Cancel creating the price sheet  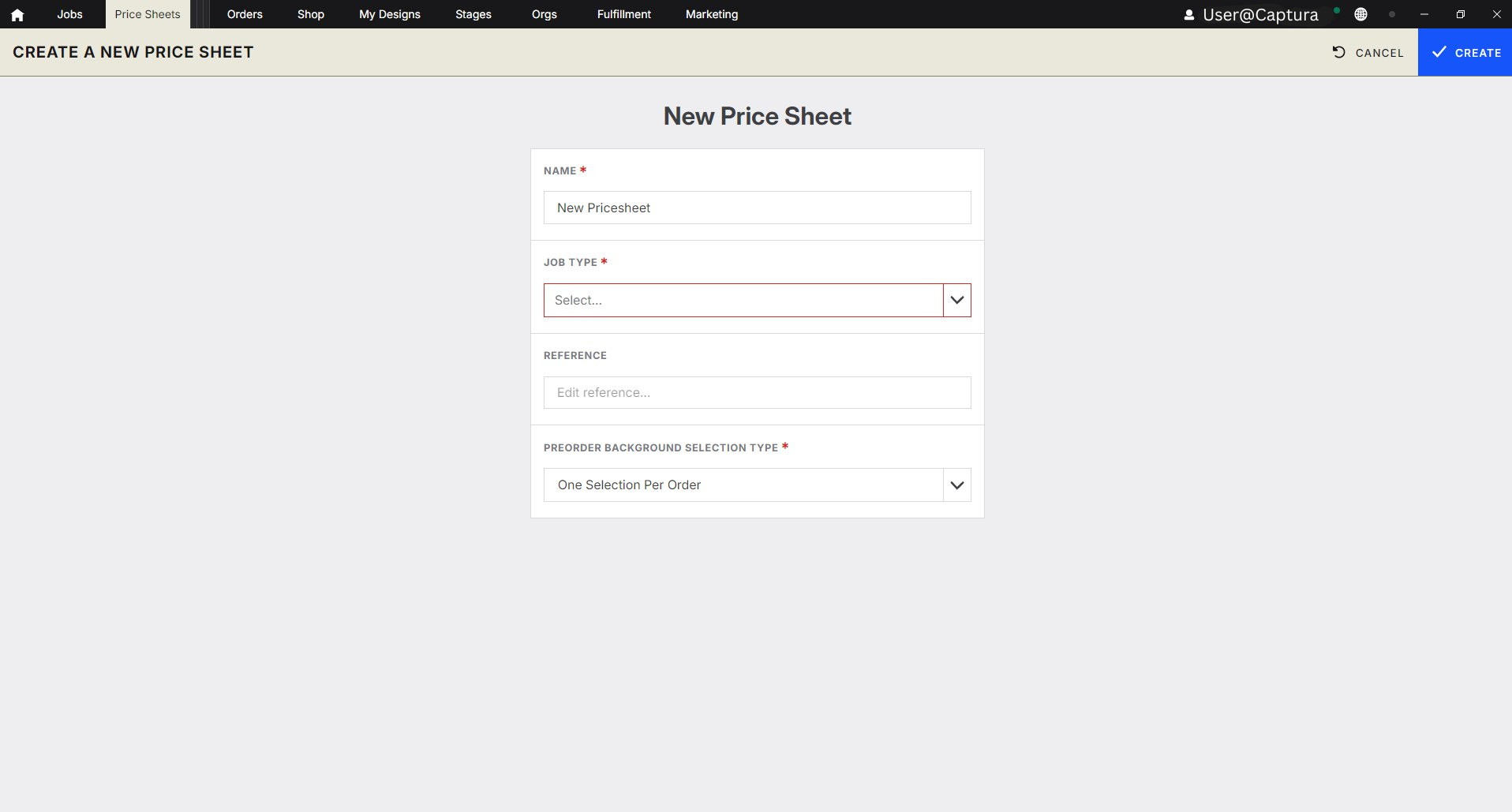tap(1368, 53)
